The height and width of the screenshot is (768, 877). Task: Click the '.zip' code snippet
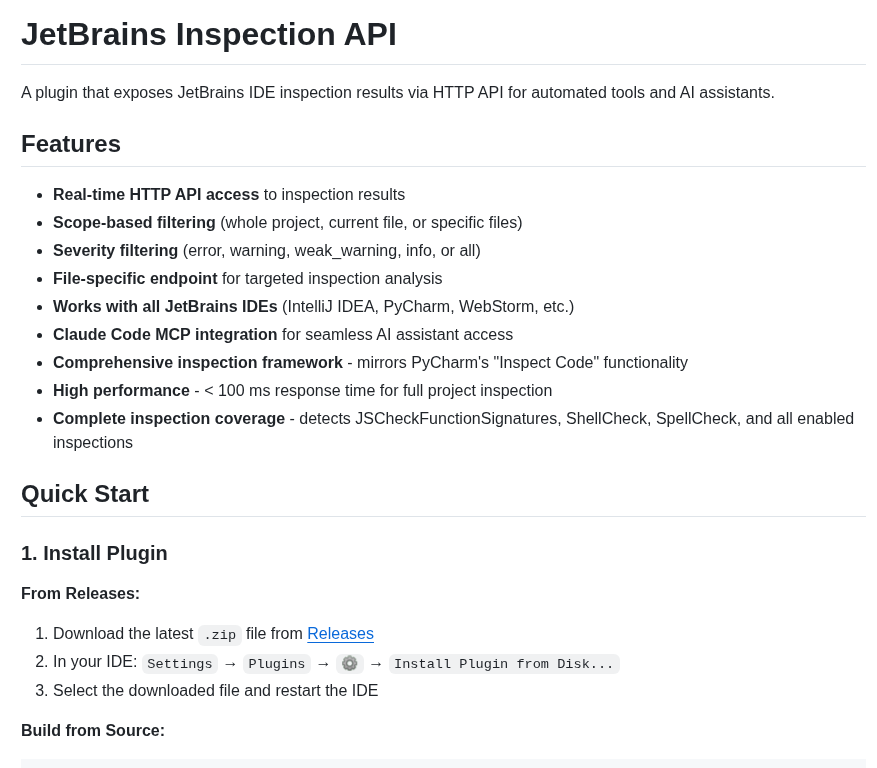coord(220,635)
